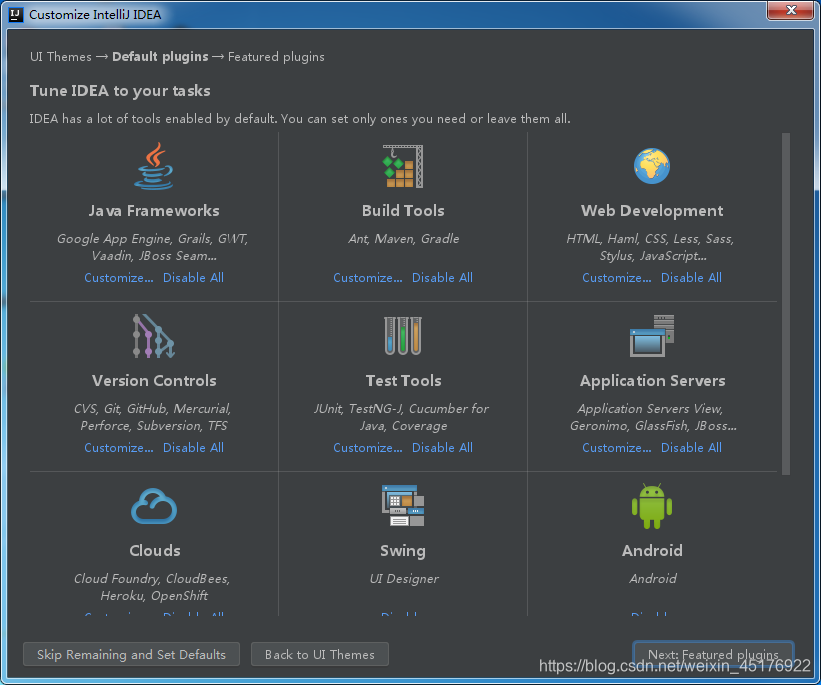Click 'UI Designer' description under Swing
821x685 pixels.
point(404,579)
